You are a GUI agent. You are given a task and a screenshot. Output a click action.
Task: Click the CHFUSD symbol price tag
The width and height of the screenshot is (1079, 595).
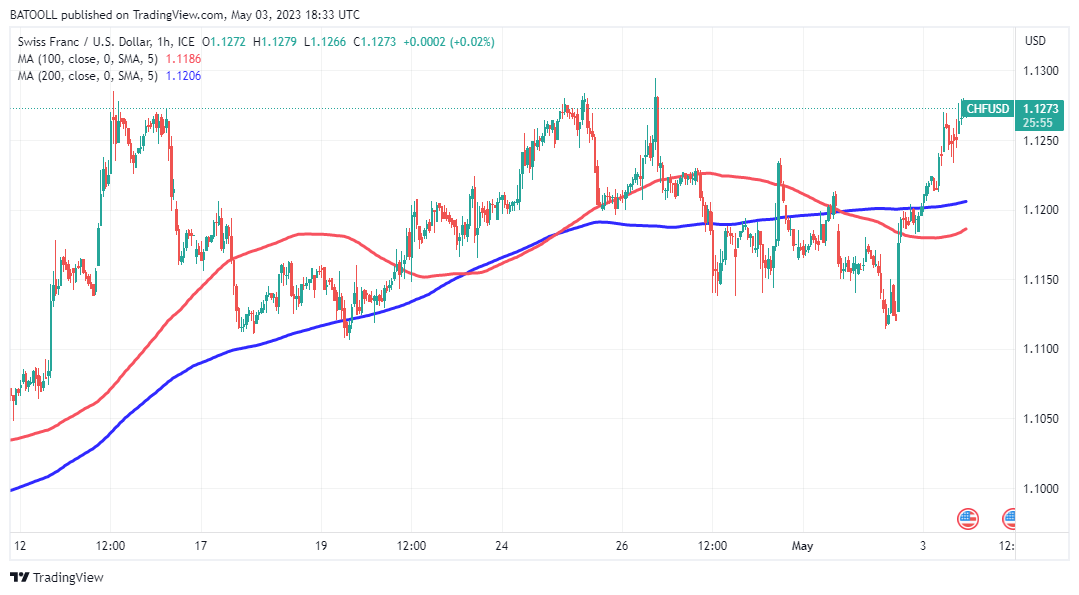988,108
